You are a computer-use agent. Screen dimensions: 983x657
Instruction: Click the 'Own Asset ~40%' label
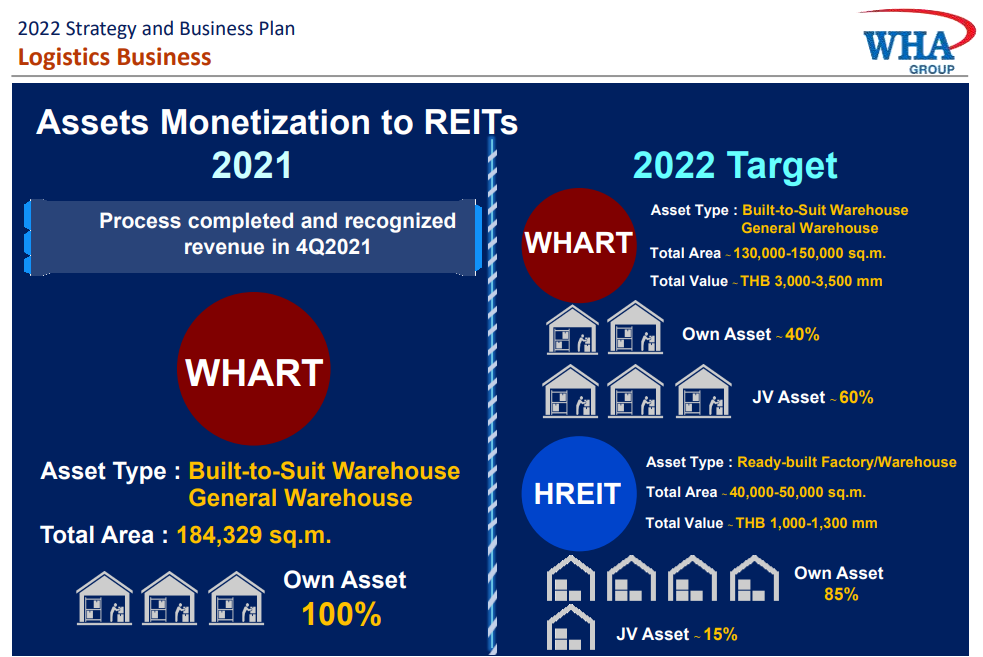[750, 334]
